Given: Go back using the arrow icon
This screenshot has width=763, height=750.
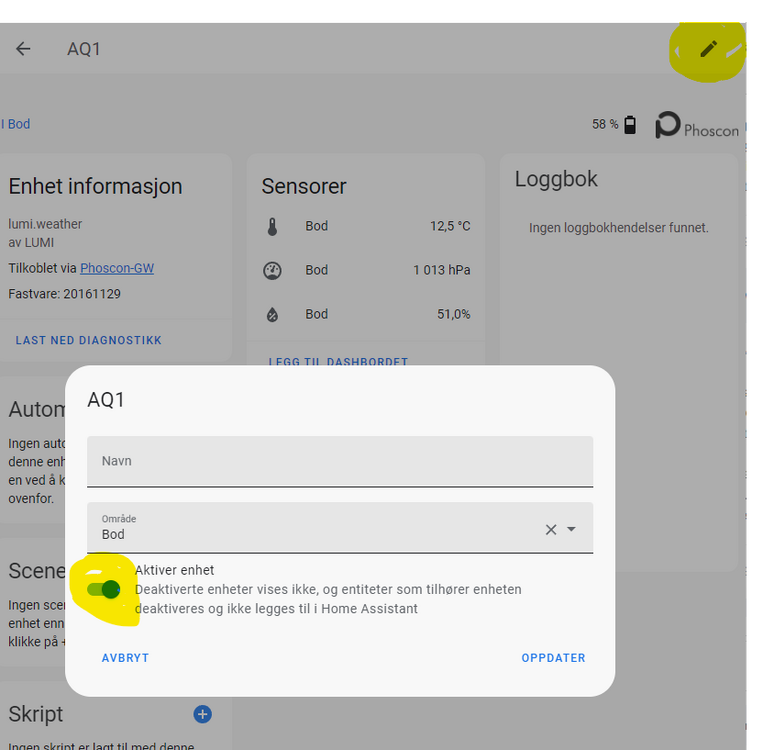Looking at the screenshot, I should click(23, 49).
